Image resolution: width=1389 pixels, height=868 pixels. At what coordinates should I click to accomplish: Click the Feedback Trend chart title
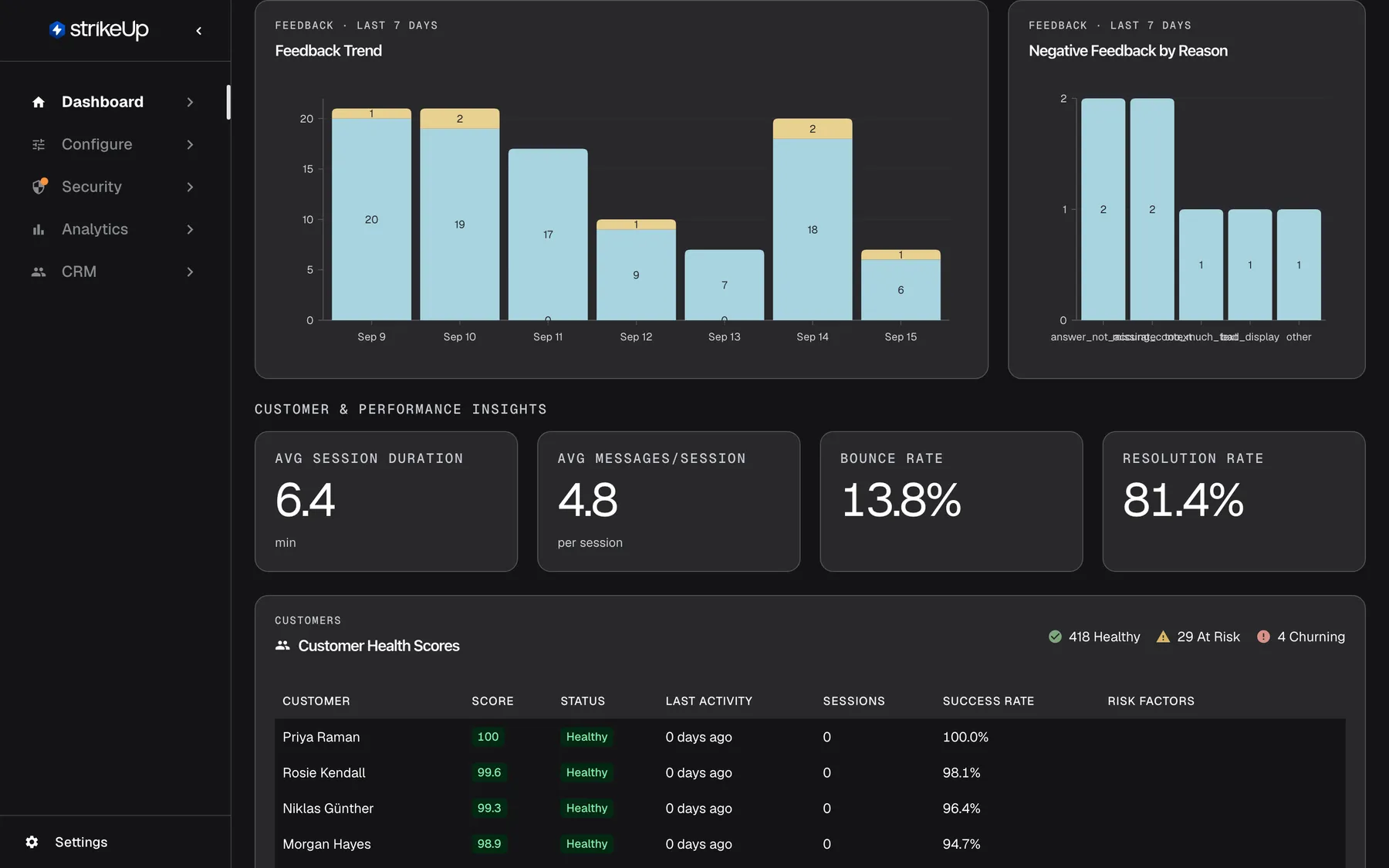click(328, 51)
